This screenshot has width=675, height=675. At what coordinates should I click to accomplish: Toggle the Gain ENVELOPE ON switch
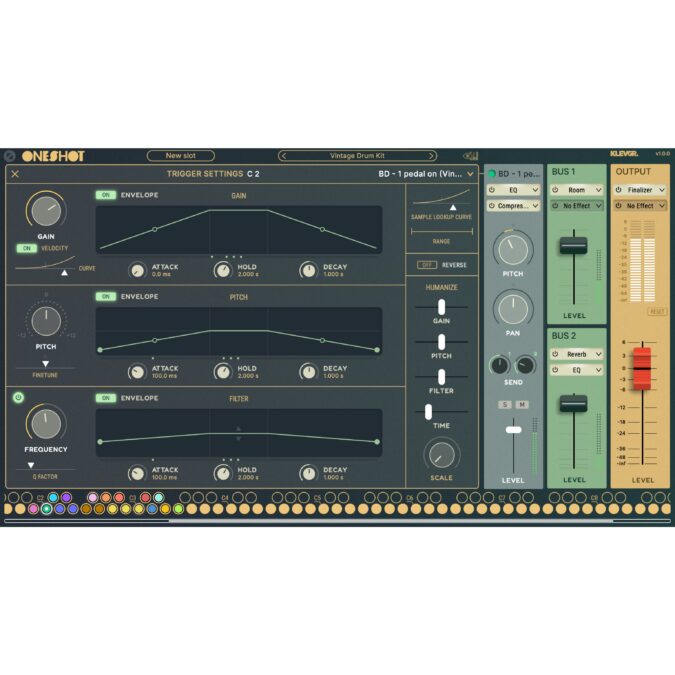coord(106,195)
